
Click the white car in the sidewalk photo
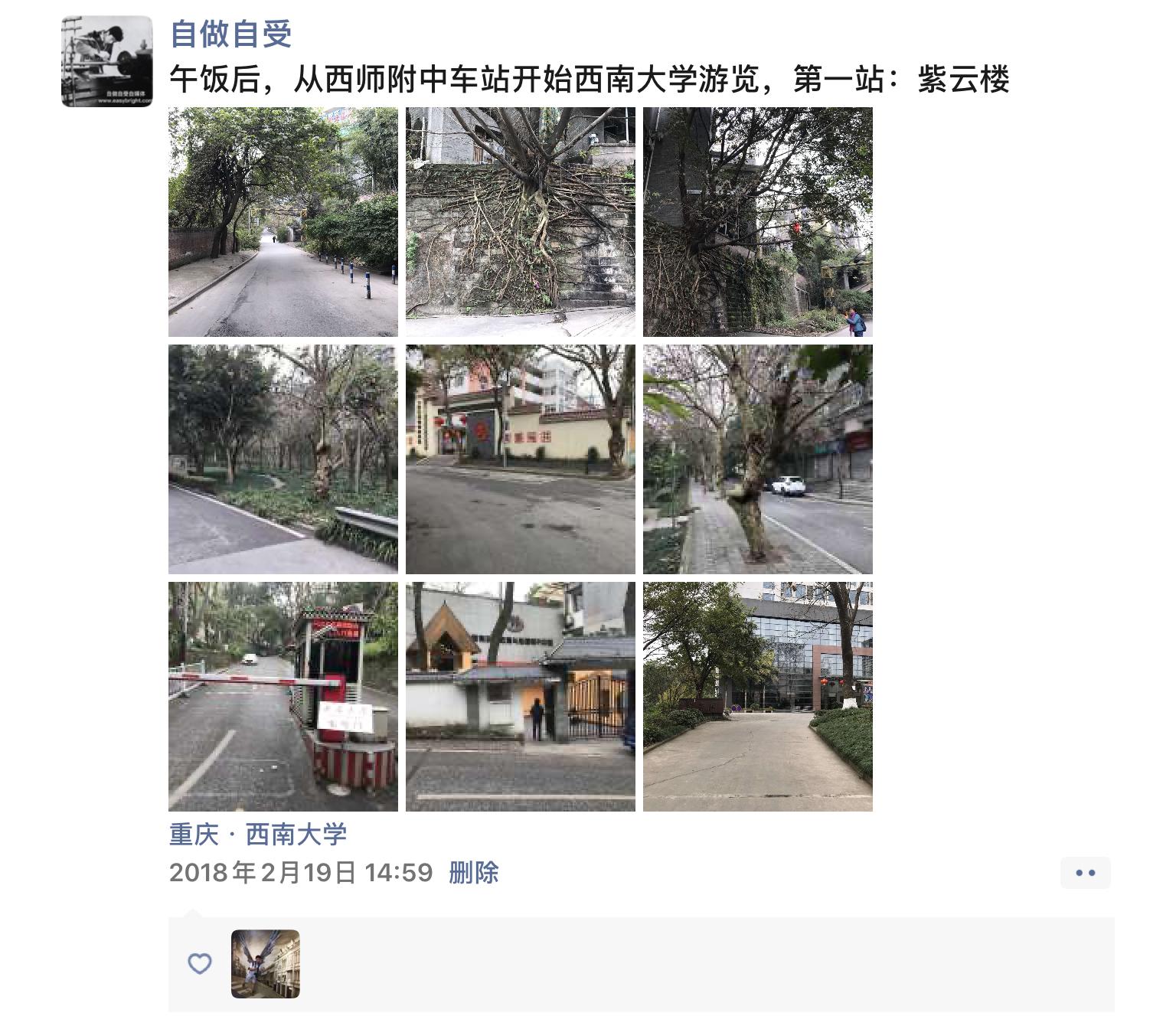pos(787,485)
